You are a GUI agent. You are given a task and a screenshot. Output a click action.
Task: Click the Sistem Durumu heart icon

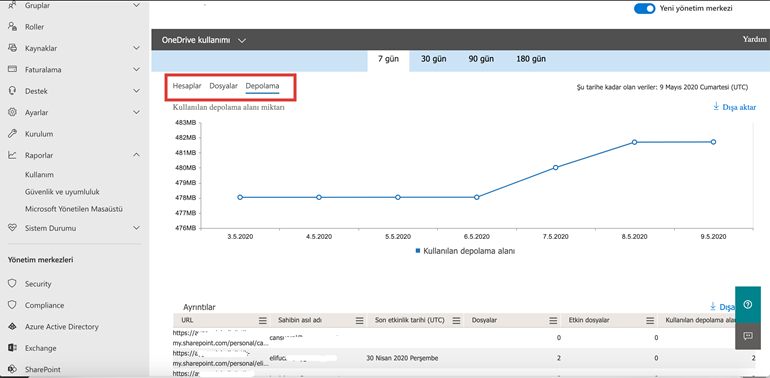pyautogui.click(x=12, y=228)
